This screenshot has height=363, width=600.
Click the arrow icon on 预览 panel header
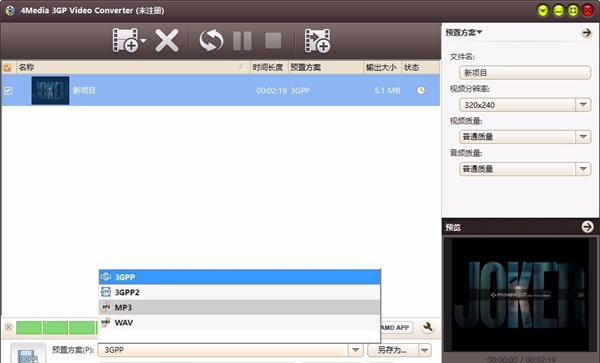click(x=587, y=227)
